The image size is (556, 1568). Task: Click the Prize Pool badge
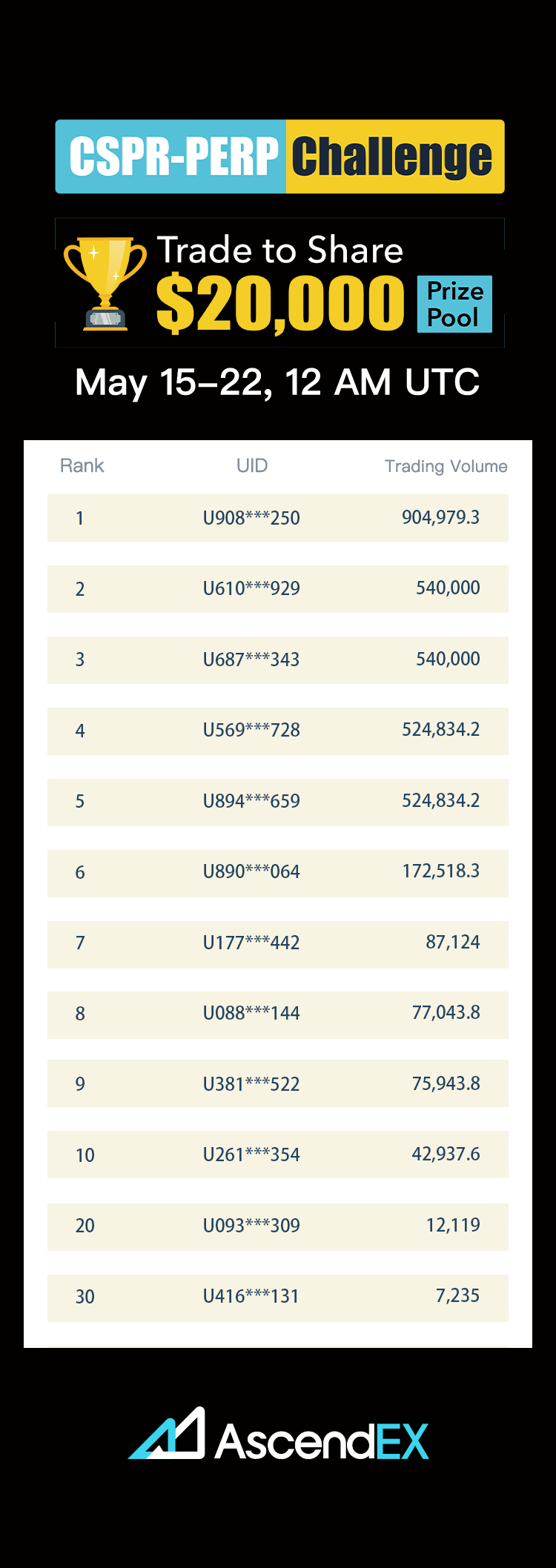(x=454, y=304)
